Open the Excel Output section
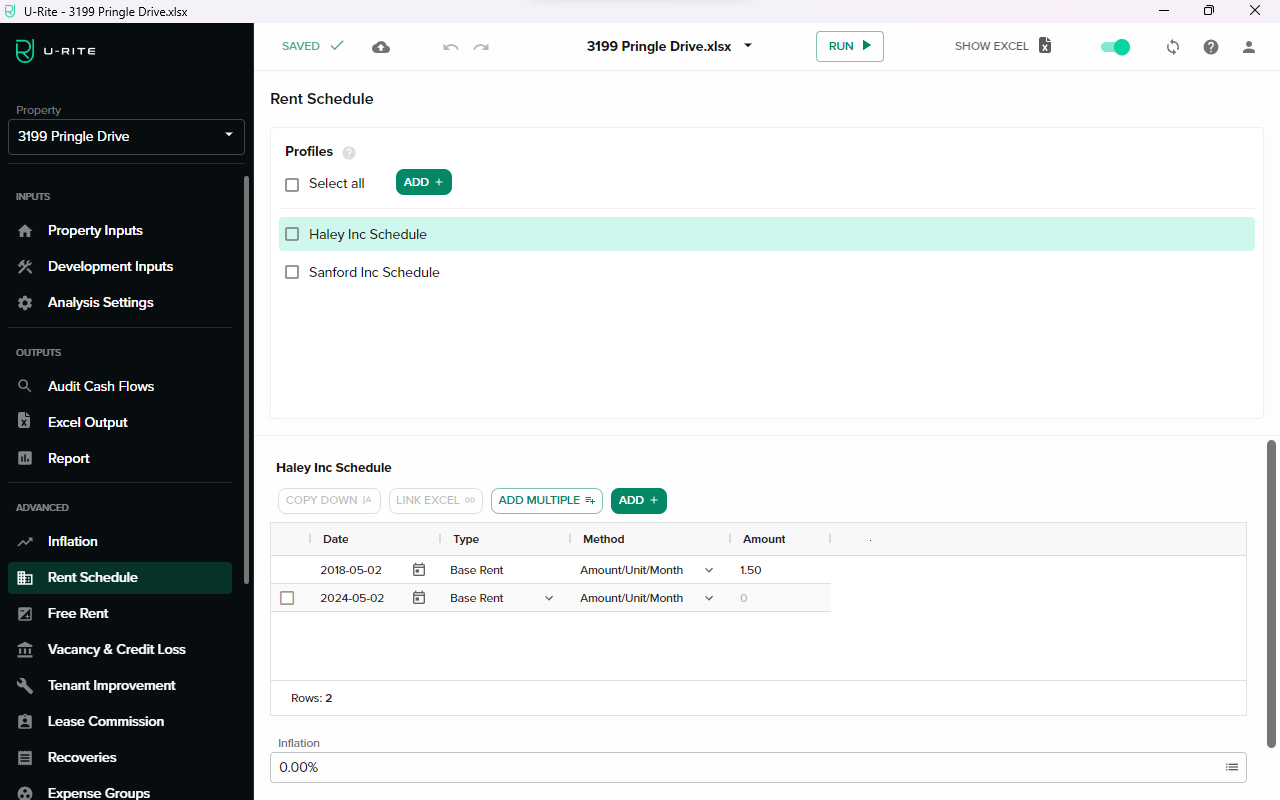This screenshot has width=1280, height=800. pyautogui.click(x=89, y=422)
